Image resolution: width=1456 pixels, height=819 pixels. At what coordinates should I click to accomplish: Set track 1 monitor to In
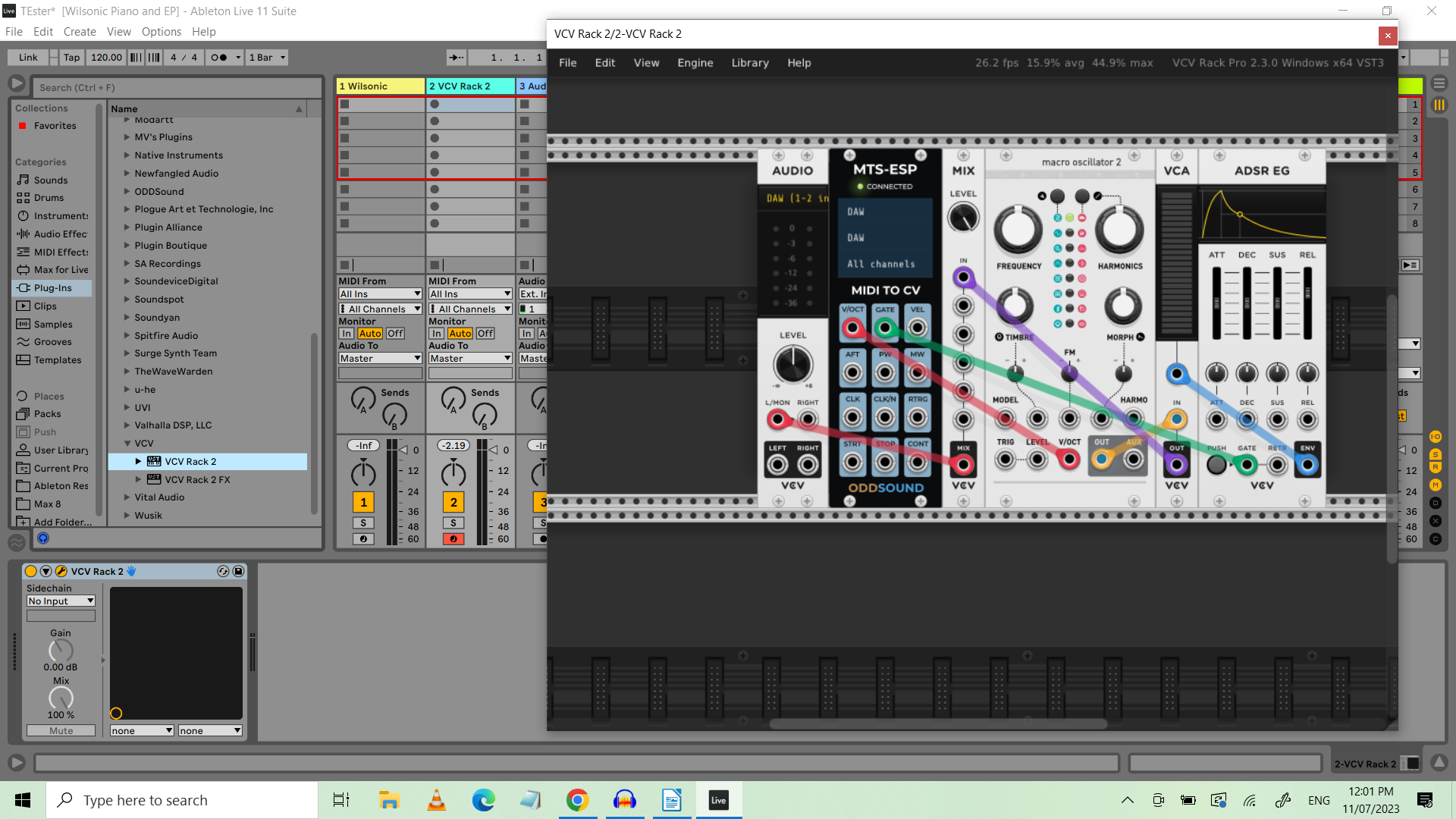point(347,334)
